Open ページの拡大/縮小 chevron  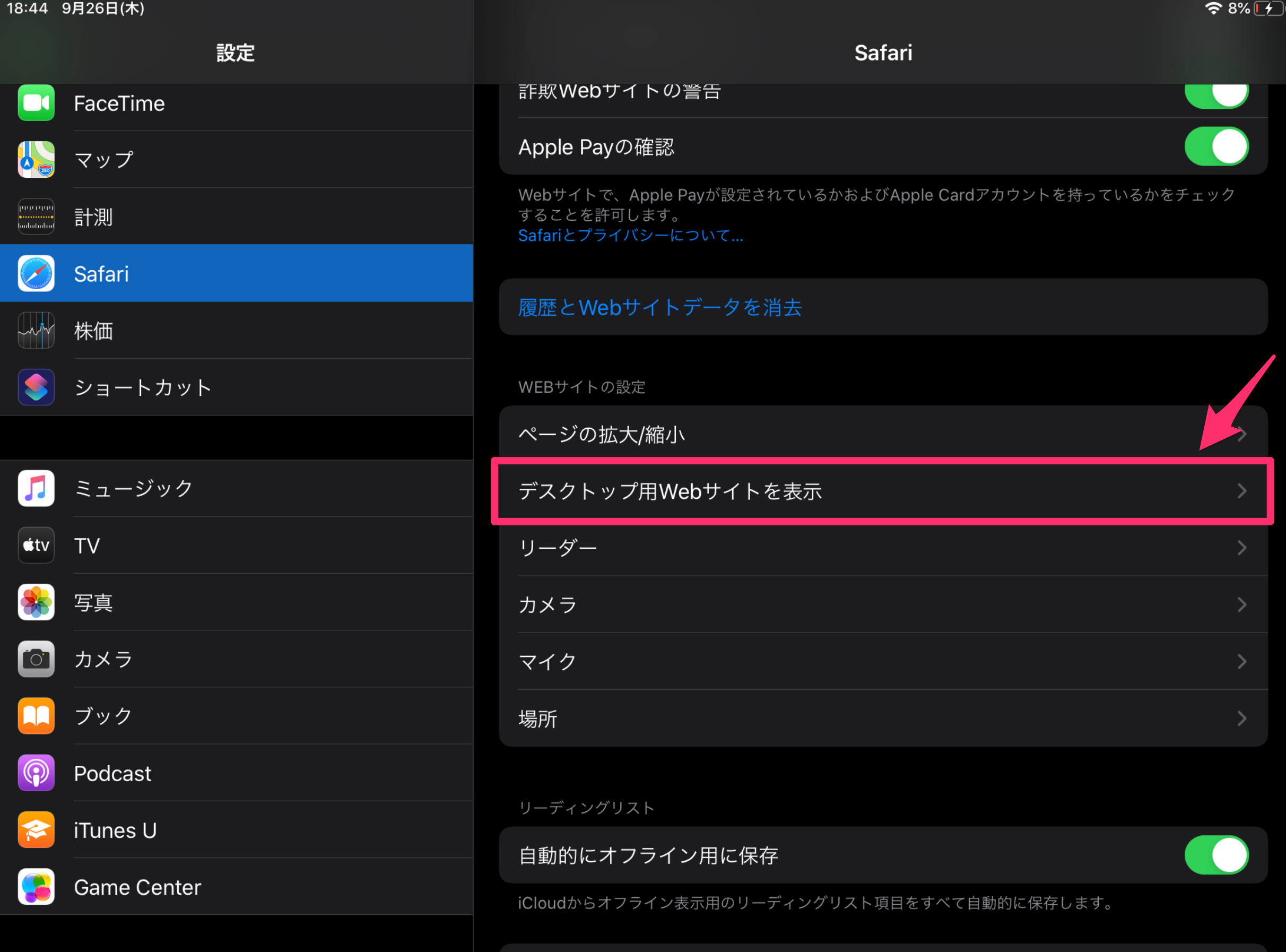click(1242, 434)
